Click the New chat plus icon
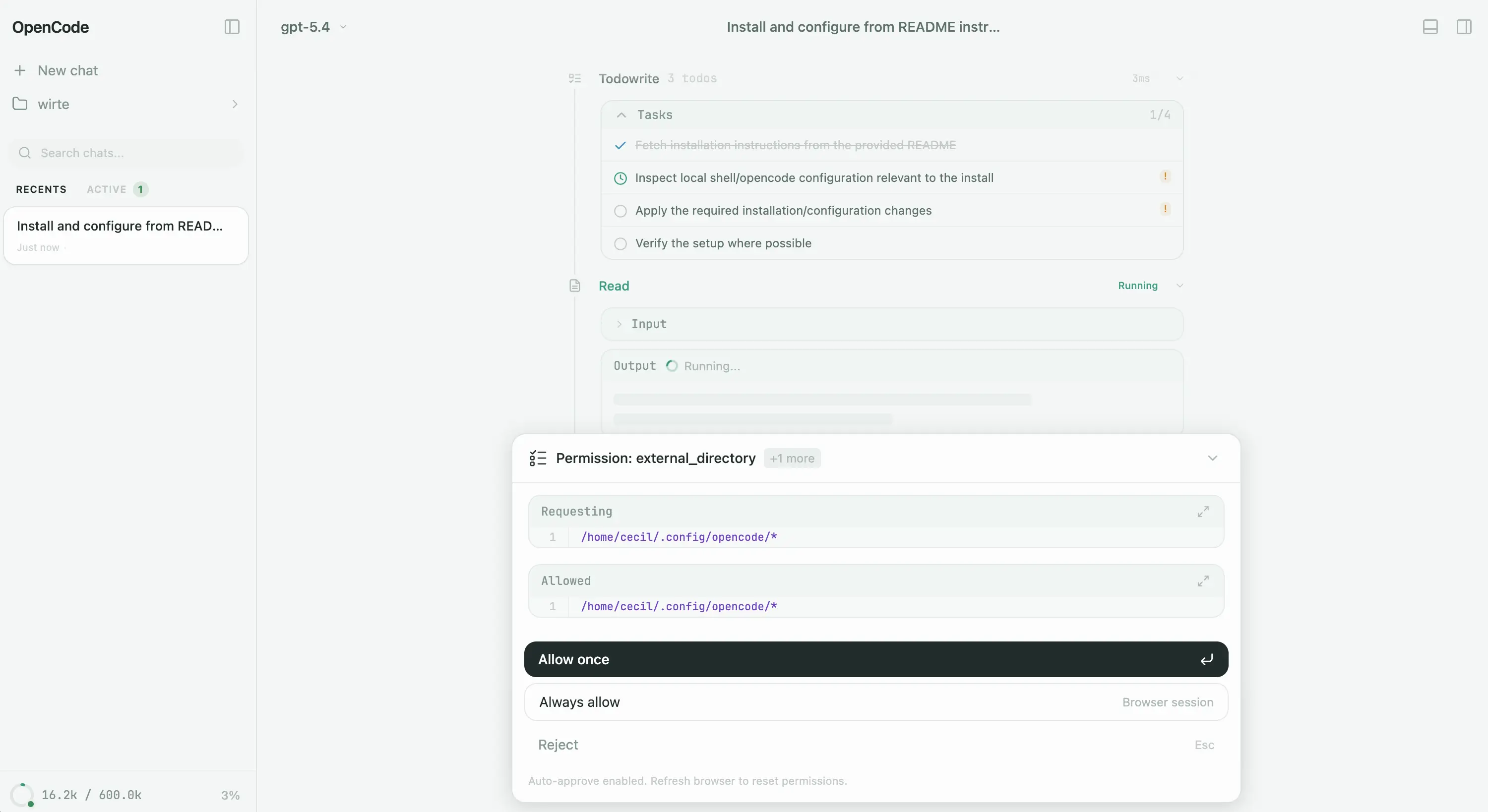 click(x=20, y=70)
